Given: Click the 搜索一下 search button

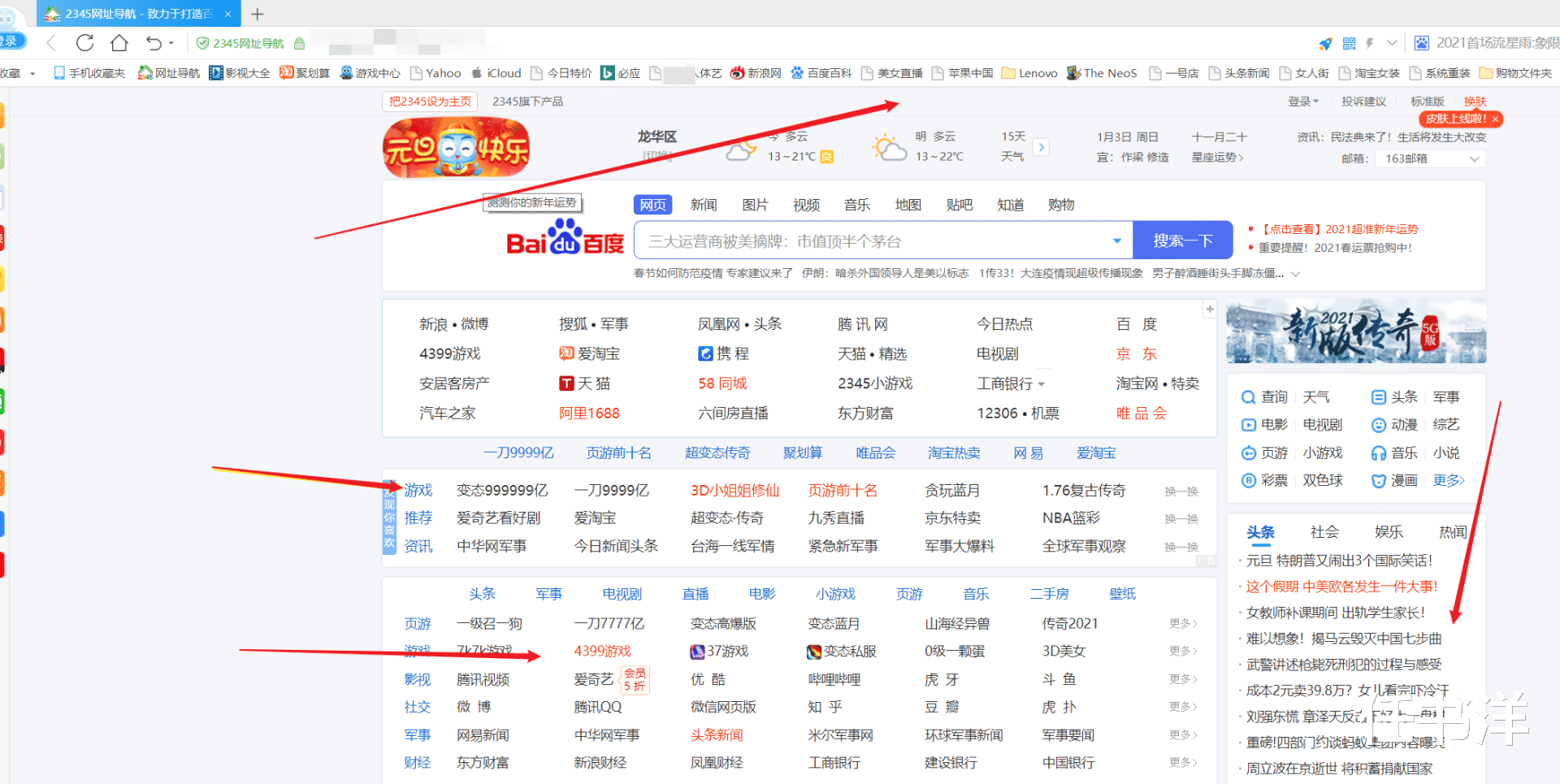Looking at the screenshot, I should pos(1182,240).
